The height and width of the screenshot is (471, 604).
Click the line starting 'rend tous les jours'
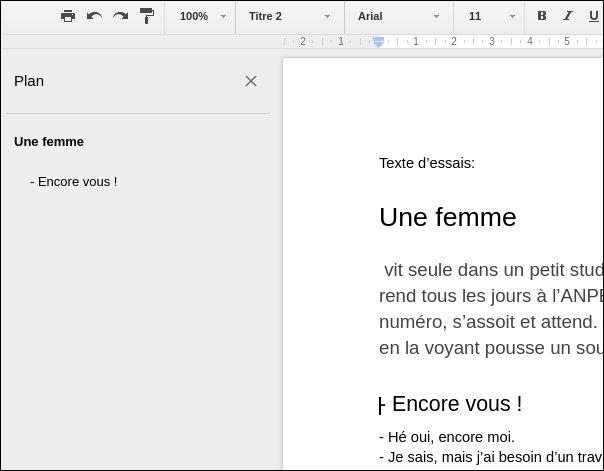point(491,296)
